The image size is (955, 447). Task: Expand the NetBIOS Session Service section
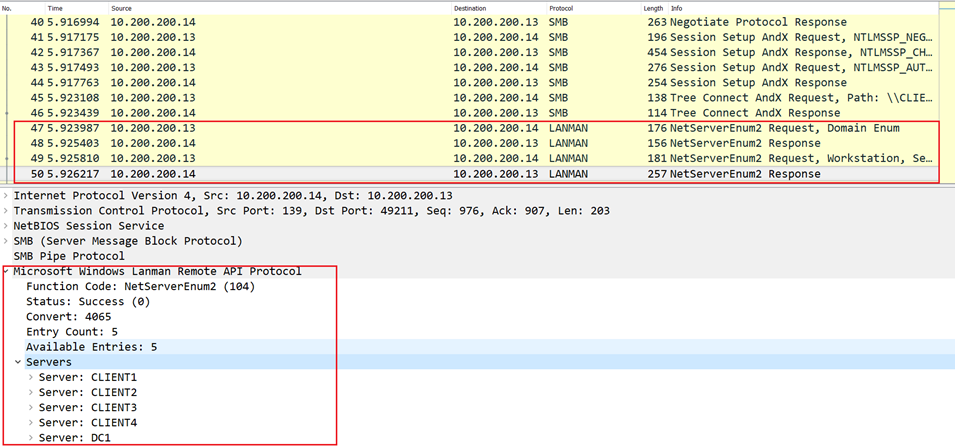[7, 226]
